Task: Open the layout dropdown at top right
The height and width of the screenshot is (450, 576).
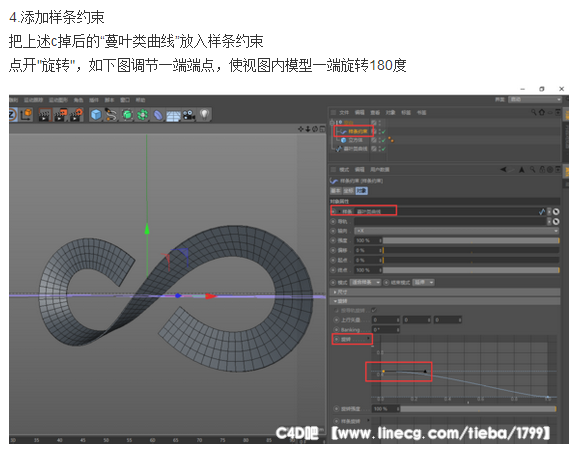Action: (535, 100)
